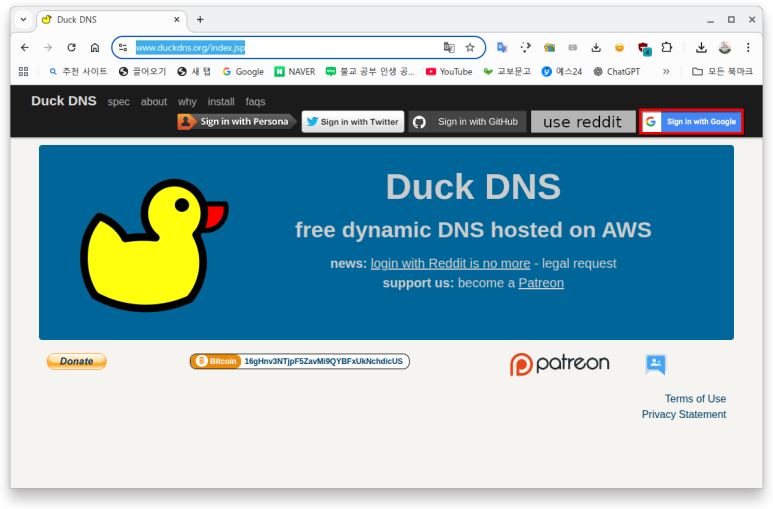
Task: Open the install page in navbar
Action: pyautogui.click(x=221, y=102)
